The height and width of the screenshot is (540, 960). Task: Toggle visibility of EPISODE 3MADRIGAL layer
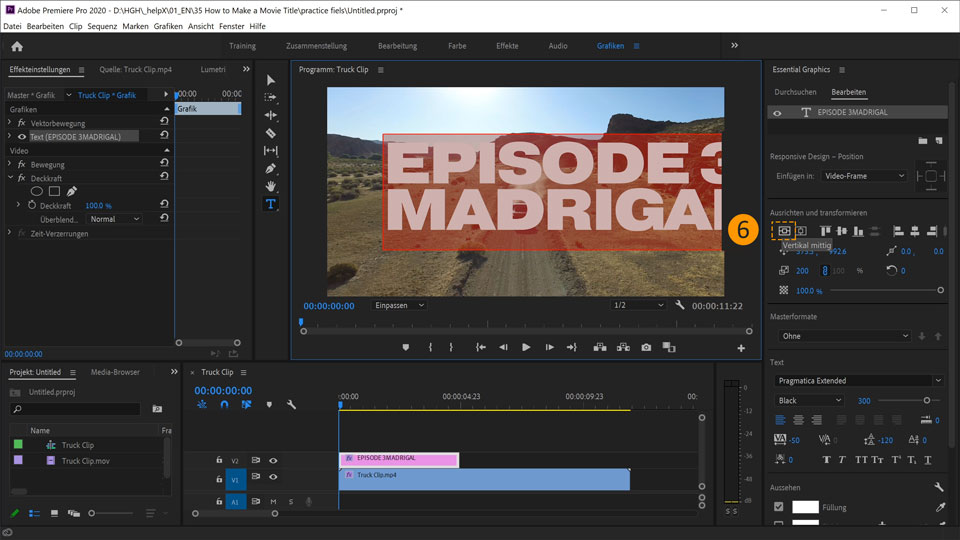[778, 113]
